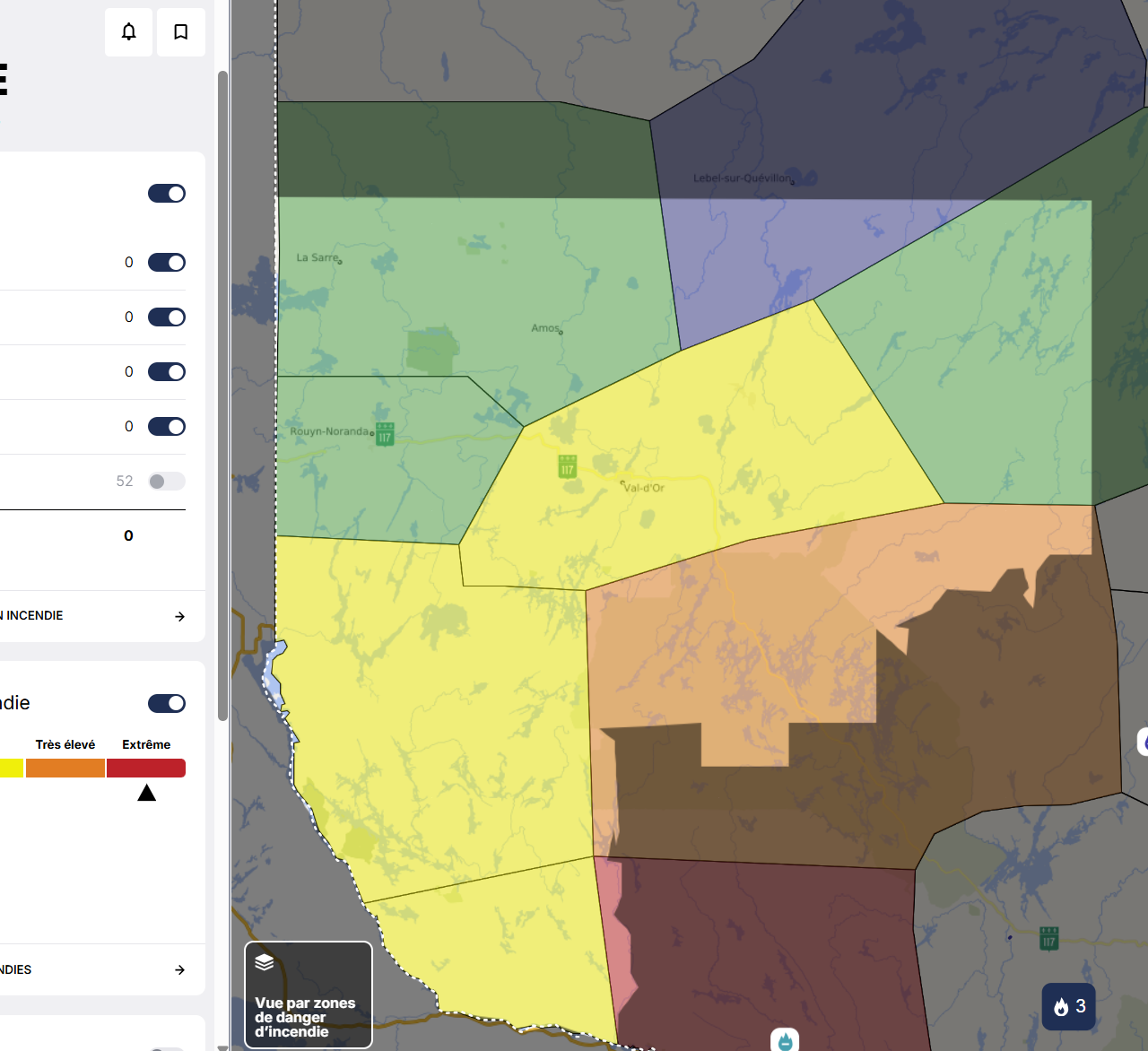1148x1051 pixels.
Task: Open the active fires badge showing 3
Action: (1068, 1006)
